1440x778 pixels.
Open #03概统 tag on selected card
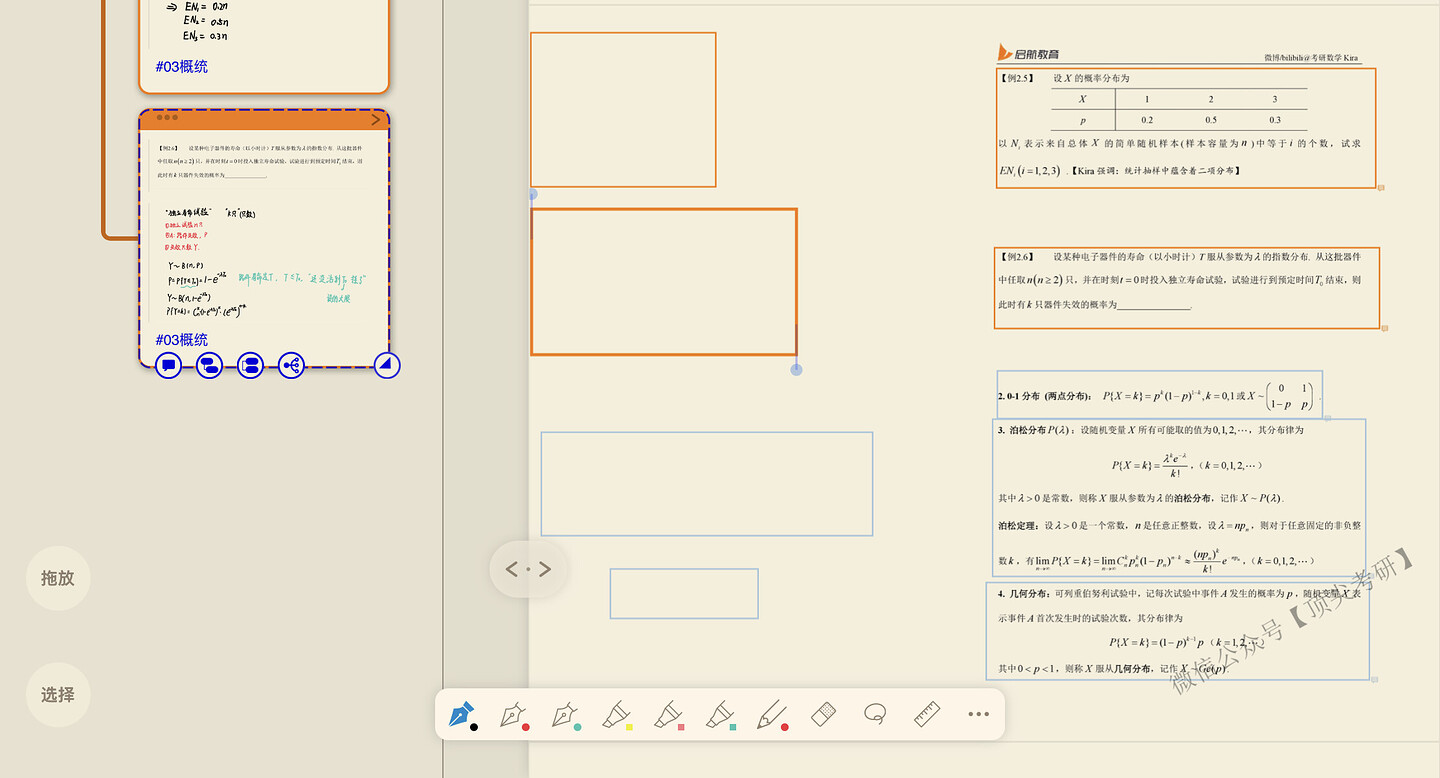coord(182,340)
